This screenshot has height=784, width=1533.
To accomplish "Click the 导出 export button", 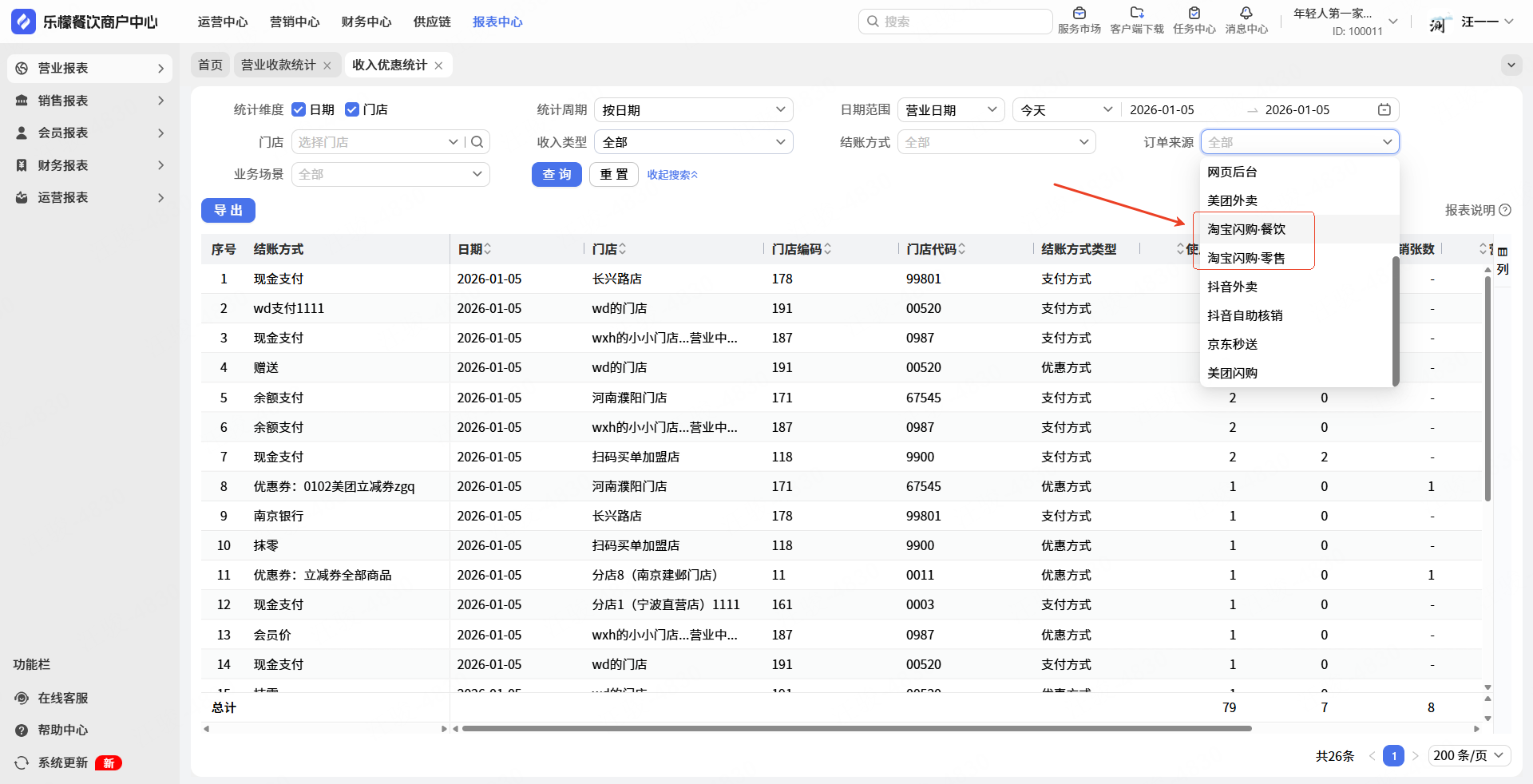I will click(228, 210).
